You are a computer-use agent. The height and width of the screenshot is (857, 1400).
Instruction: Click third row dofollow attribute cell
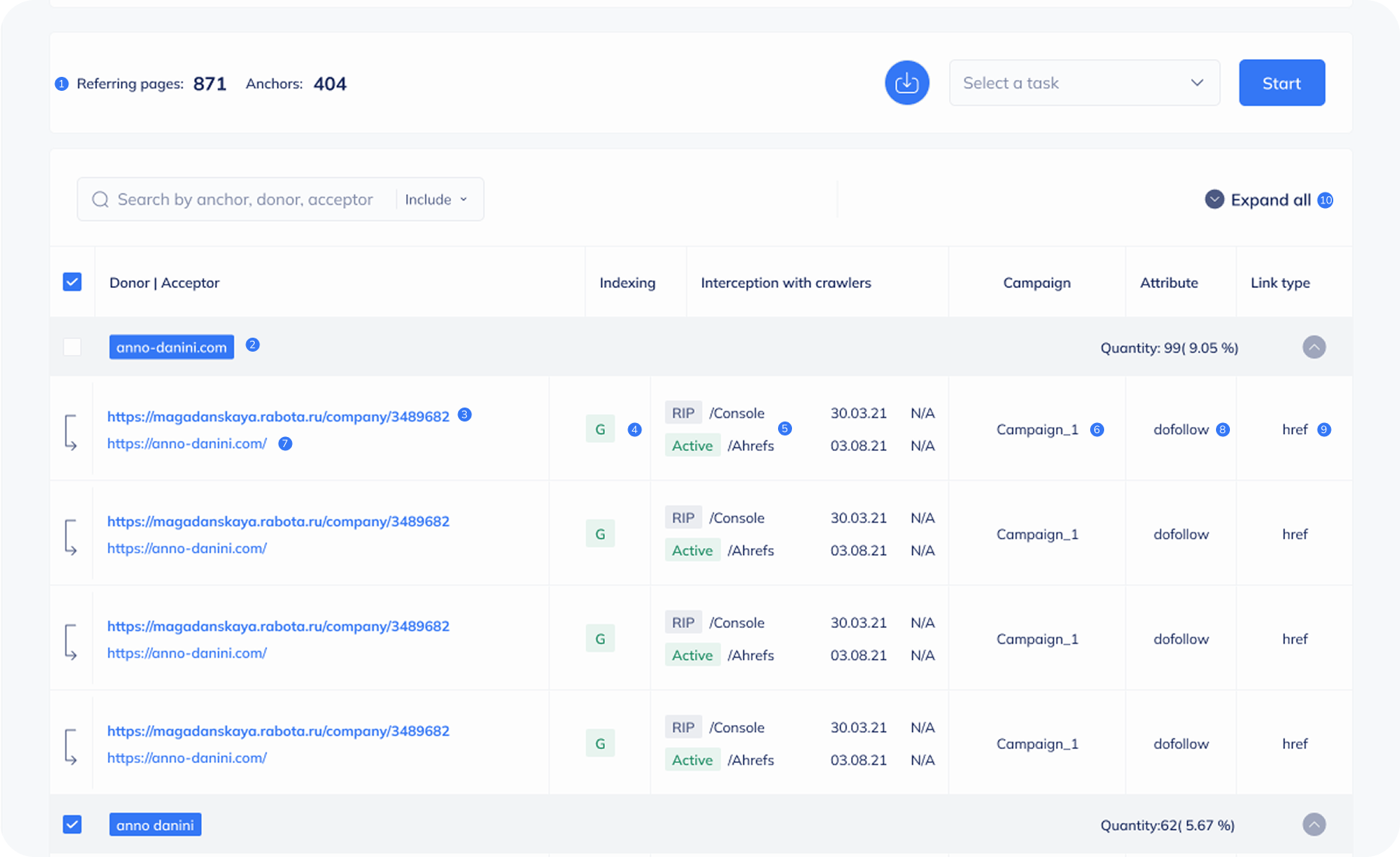click(1181, 639)
